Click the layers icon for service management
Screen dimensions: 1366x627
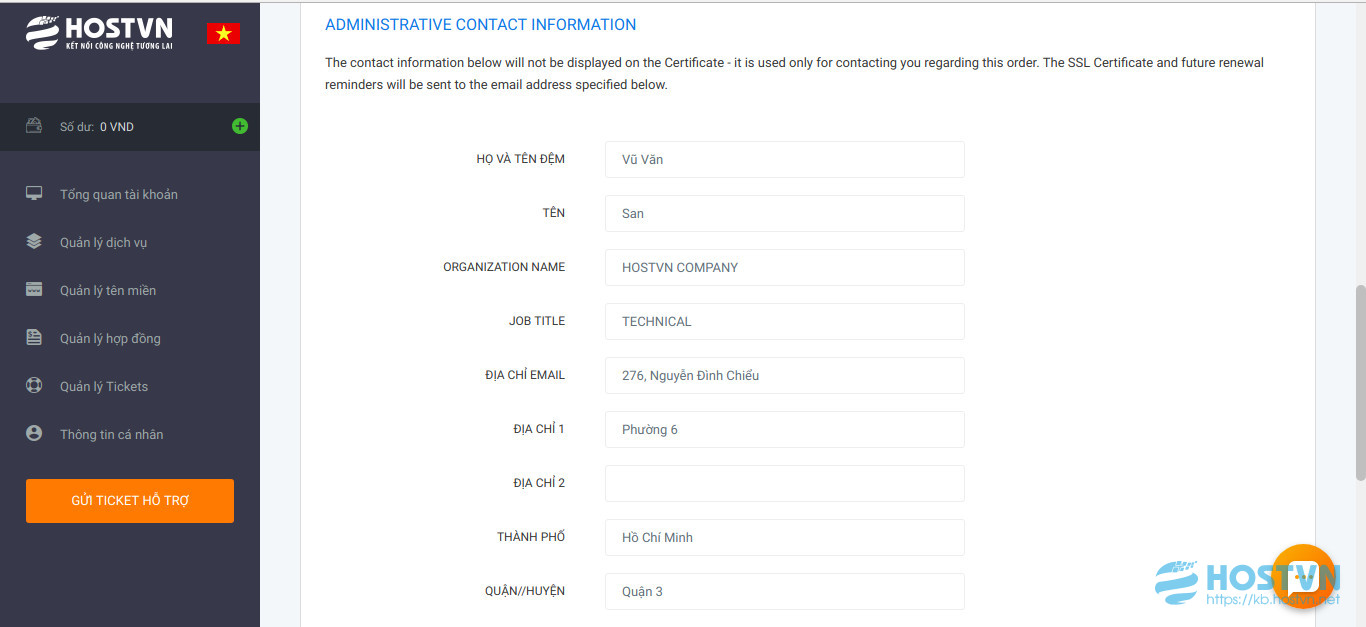34,242
